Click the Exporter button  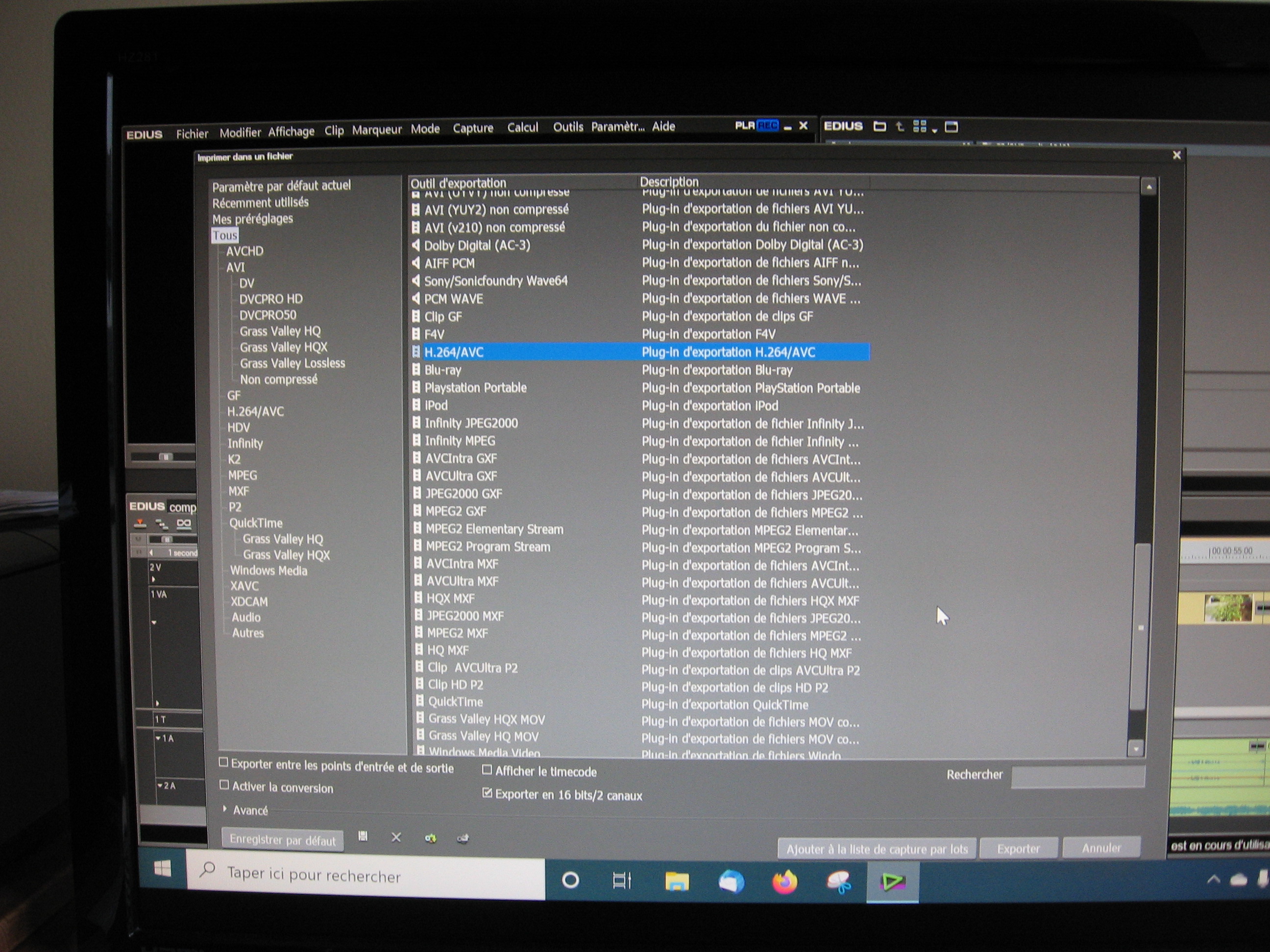coord(1018,848)
